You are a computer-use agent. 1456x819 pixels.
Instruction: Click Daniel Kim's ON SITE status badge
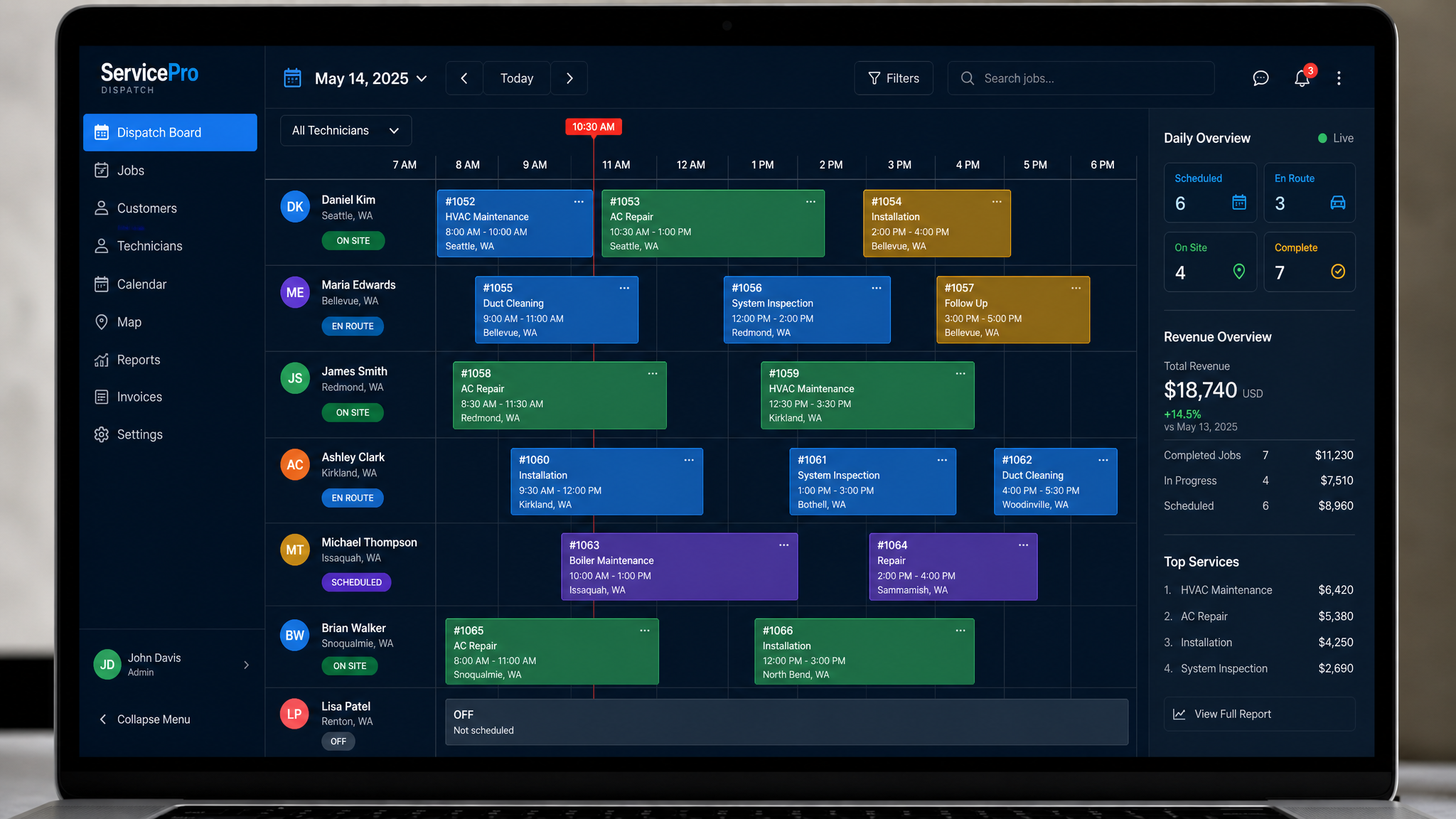(x=353, y=241)
